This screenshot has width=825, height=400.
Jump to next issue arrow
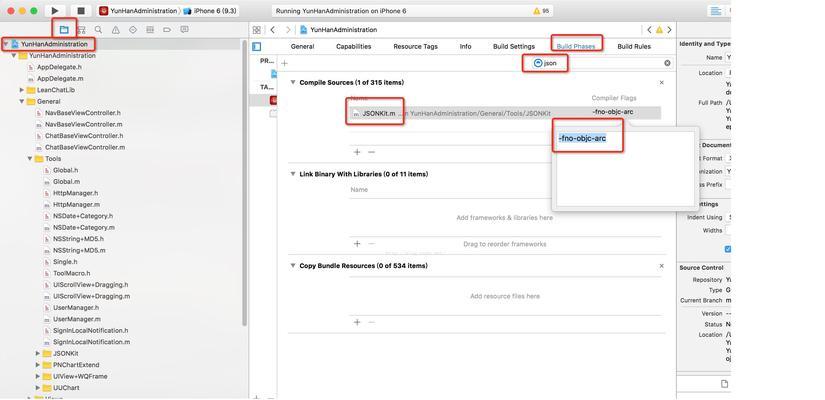point(669,30)
